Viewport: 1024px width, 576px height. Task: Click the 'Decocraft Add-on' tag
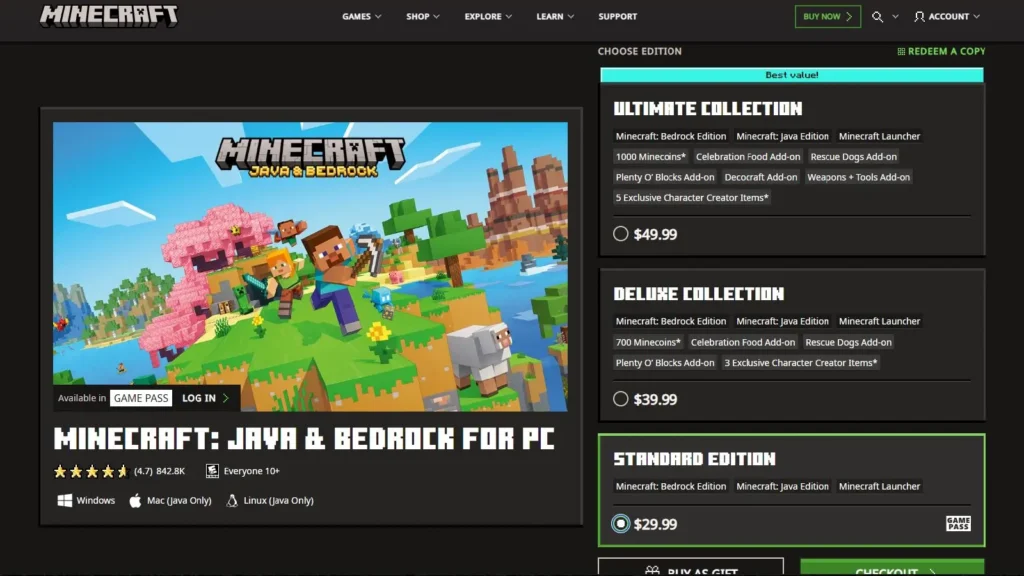click(761, 177)
